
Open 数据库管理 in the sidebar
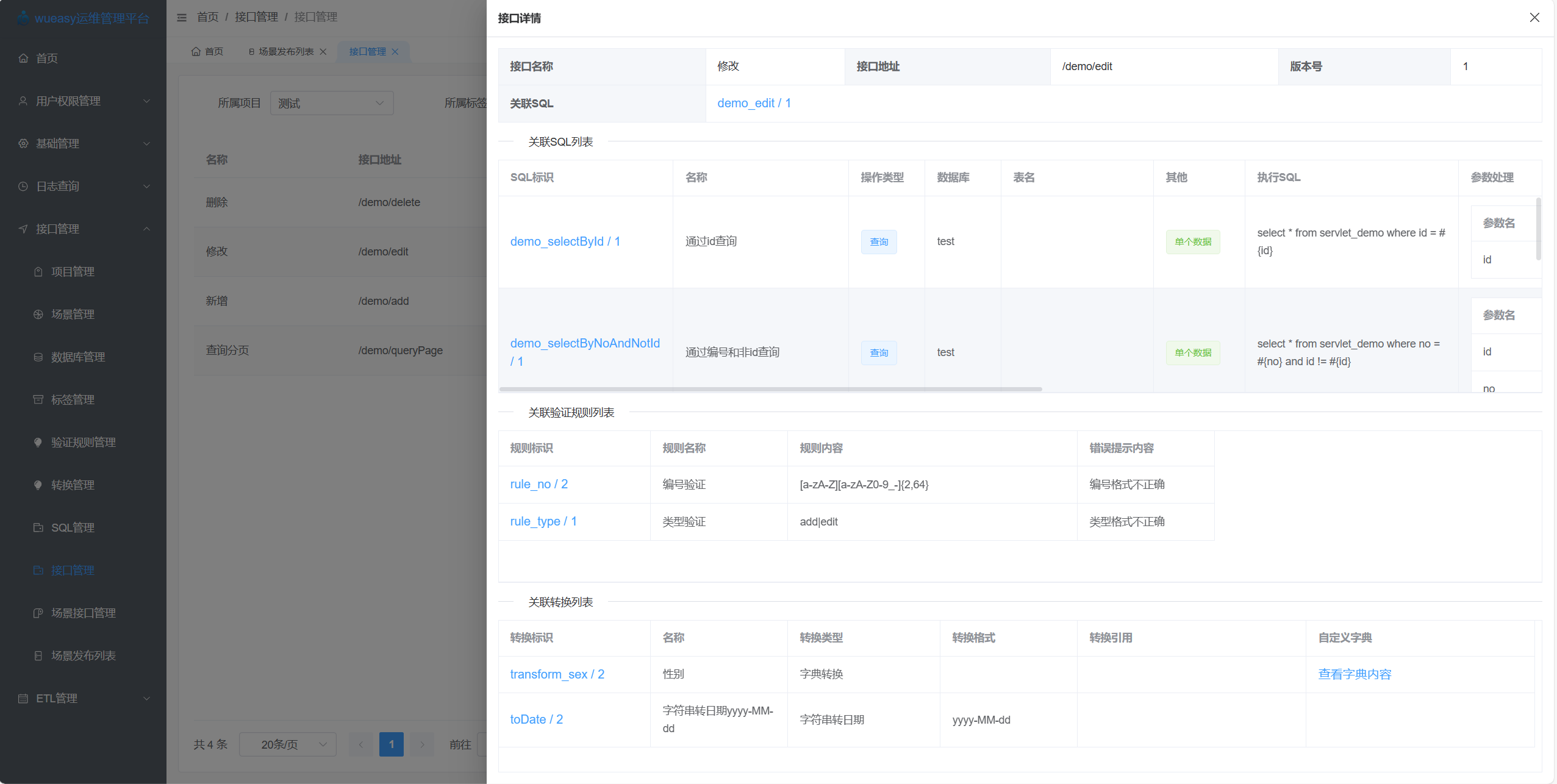[78, 357]
